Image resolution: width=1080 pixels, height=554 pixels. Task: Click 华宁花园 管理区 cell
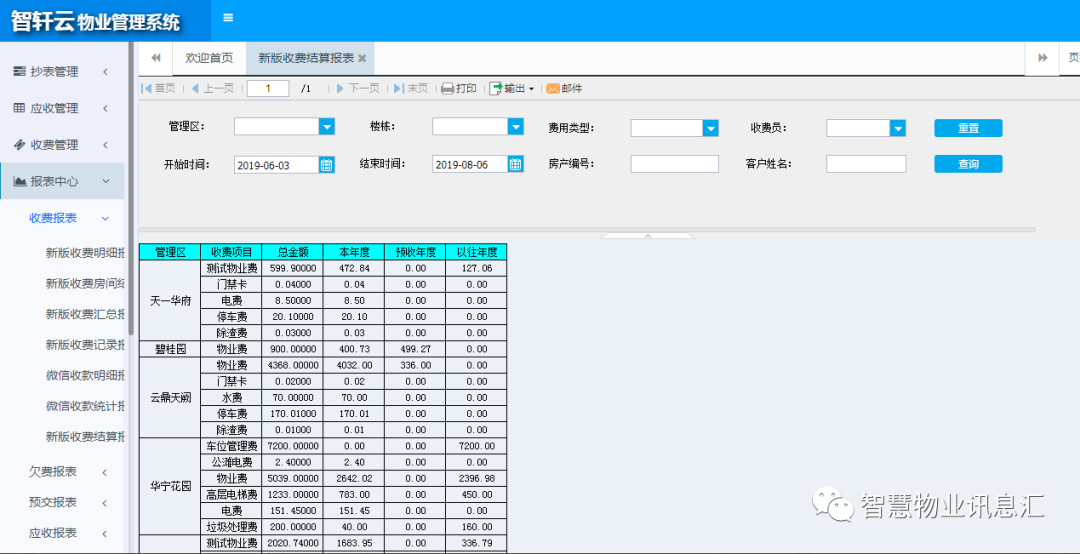click(x=170, y=486)
